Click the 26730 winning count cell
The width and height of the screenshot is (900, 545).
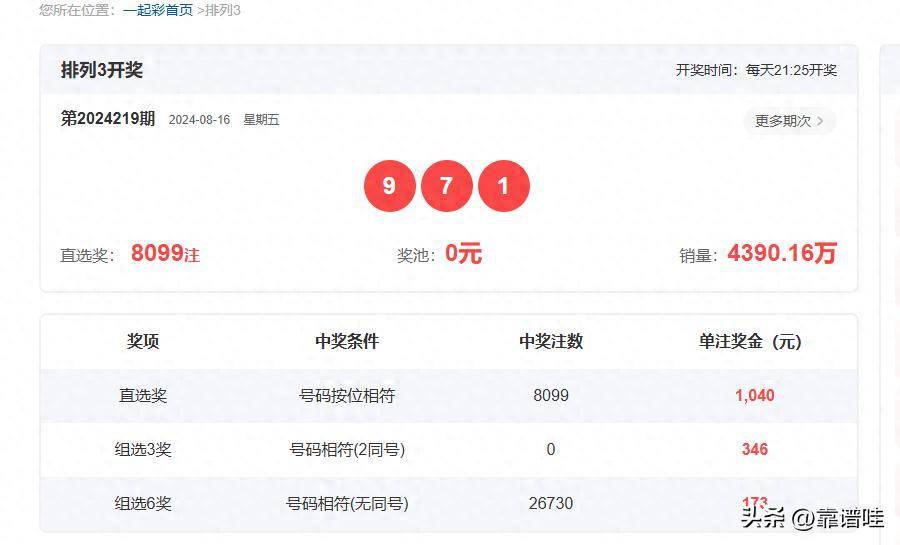(x=551, y=503)
